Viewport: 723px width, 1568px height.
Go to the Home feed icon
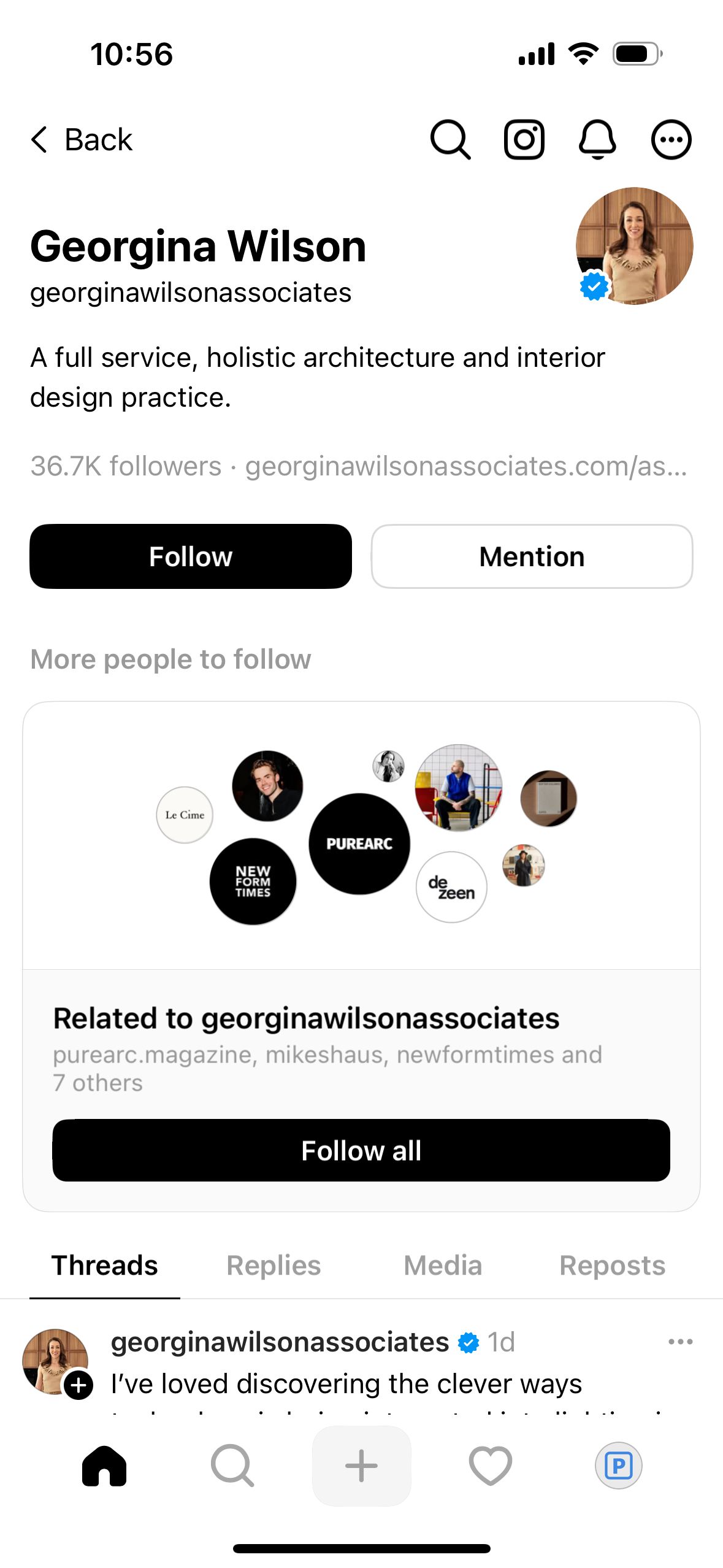tap(104, 1466)
